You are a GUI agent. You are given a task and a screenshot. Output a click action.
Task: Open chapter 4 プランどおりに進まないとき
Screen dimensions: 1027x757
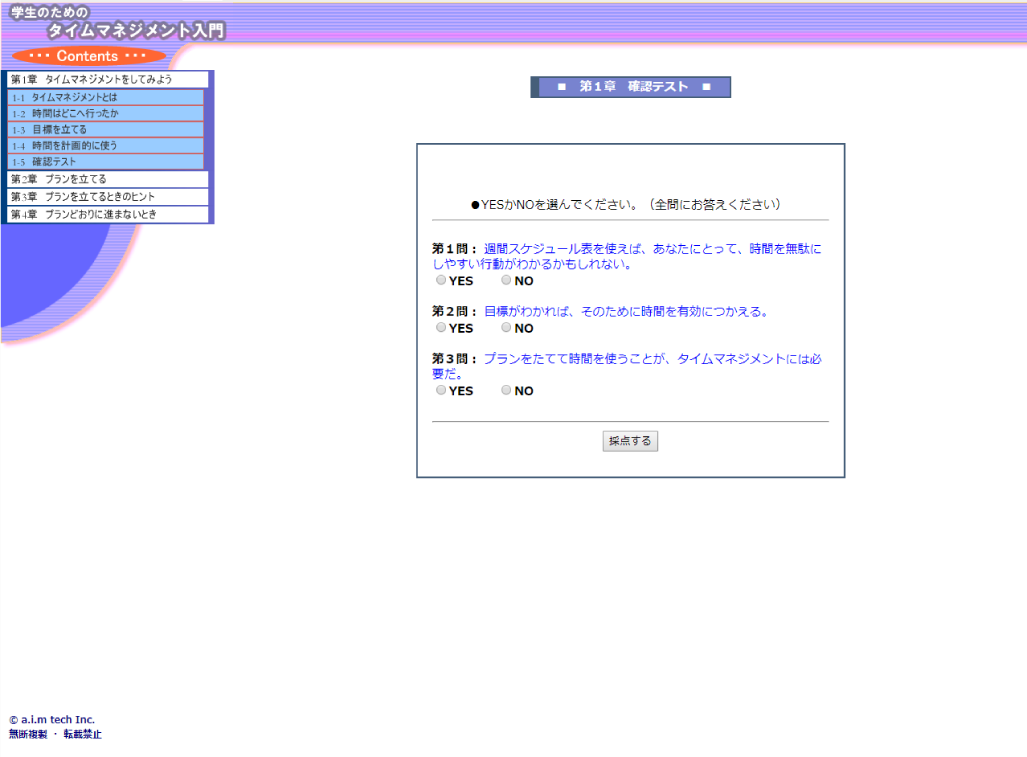pyautogui.click(x=107, y=214)
